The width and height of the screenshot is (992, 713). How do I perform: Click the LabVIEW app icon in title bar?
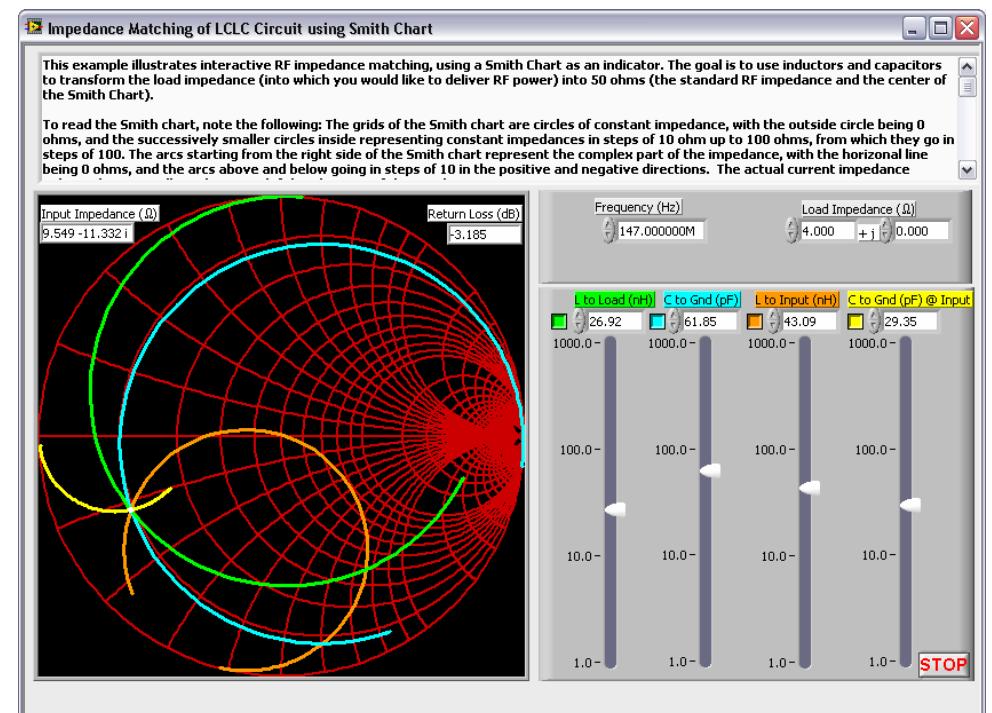pos(33,27)
